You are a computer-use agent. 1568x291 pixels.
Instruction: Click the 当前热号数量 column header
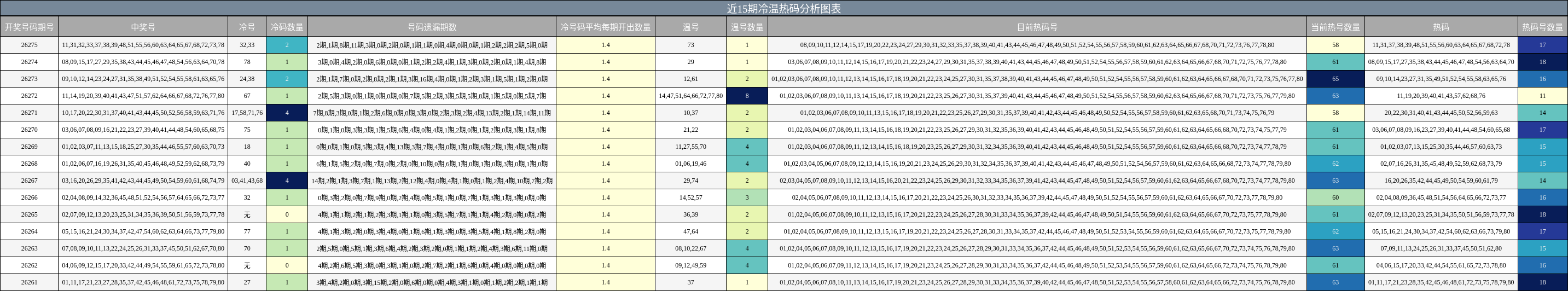pyautogui.click(x=1335, y=27)
